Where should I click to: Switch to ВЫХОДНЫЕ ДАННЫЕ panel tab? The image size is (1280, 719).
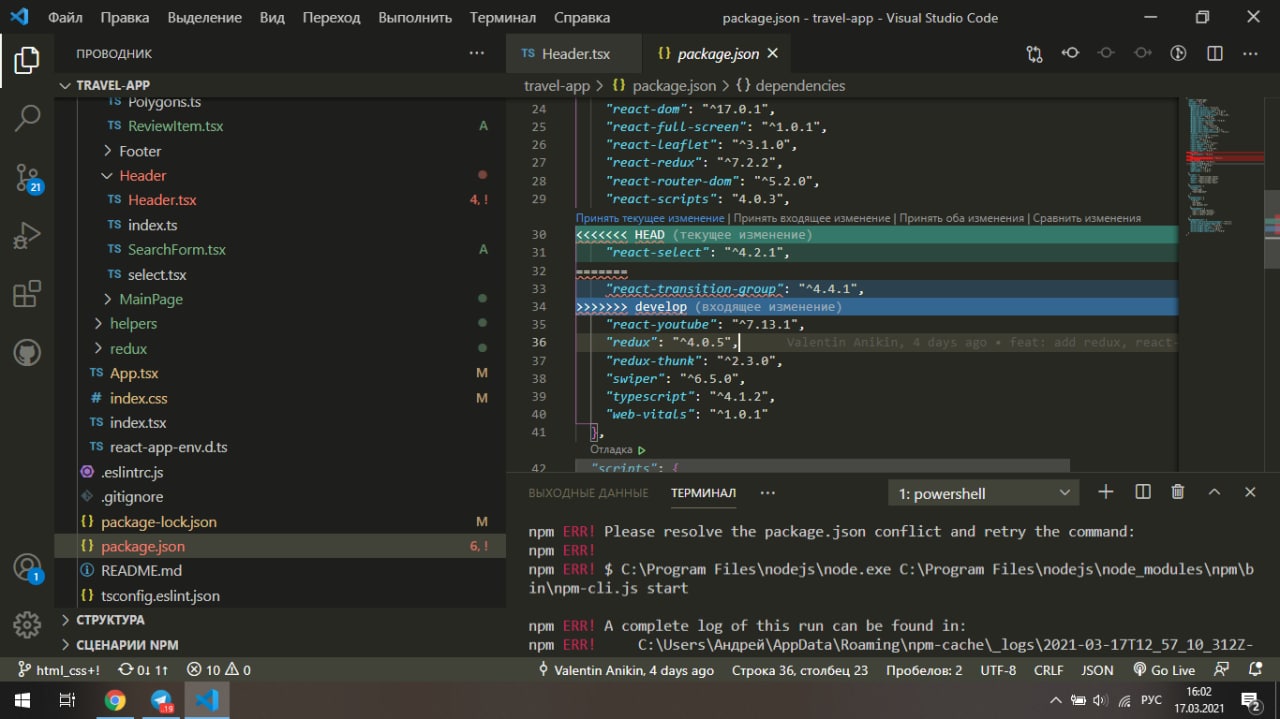click(588, 493)
